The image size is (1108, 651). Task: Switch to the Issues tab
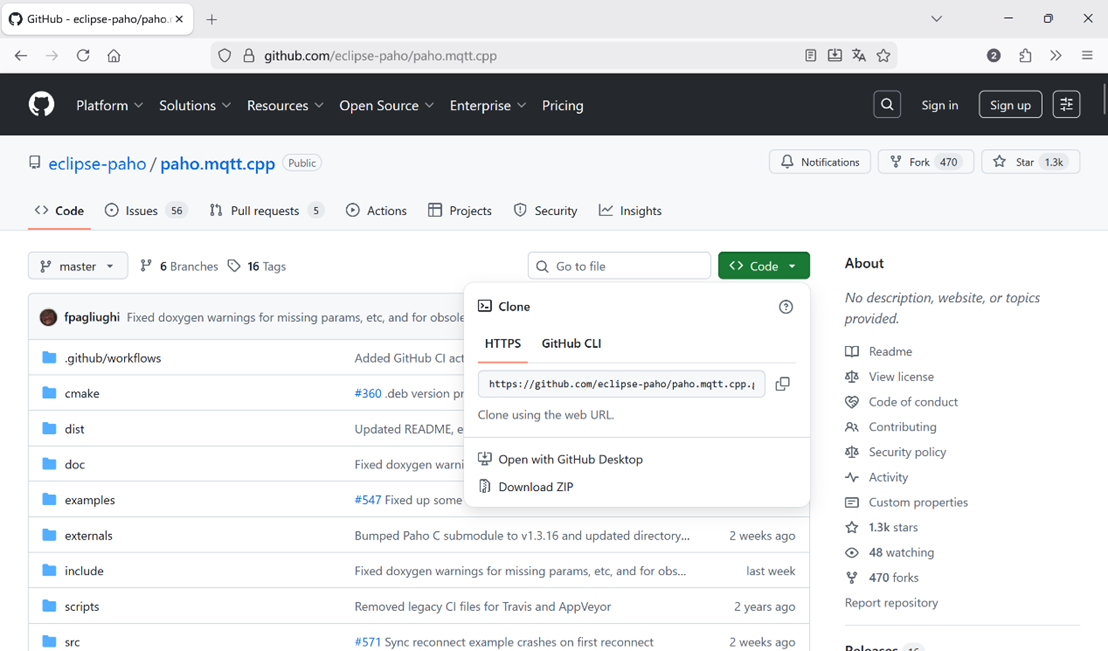click(x=145, y=211)
